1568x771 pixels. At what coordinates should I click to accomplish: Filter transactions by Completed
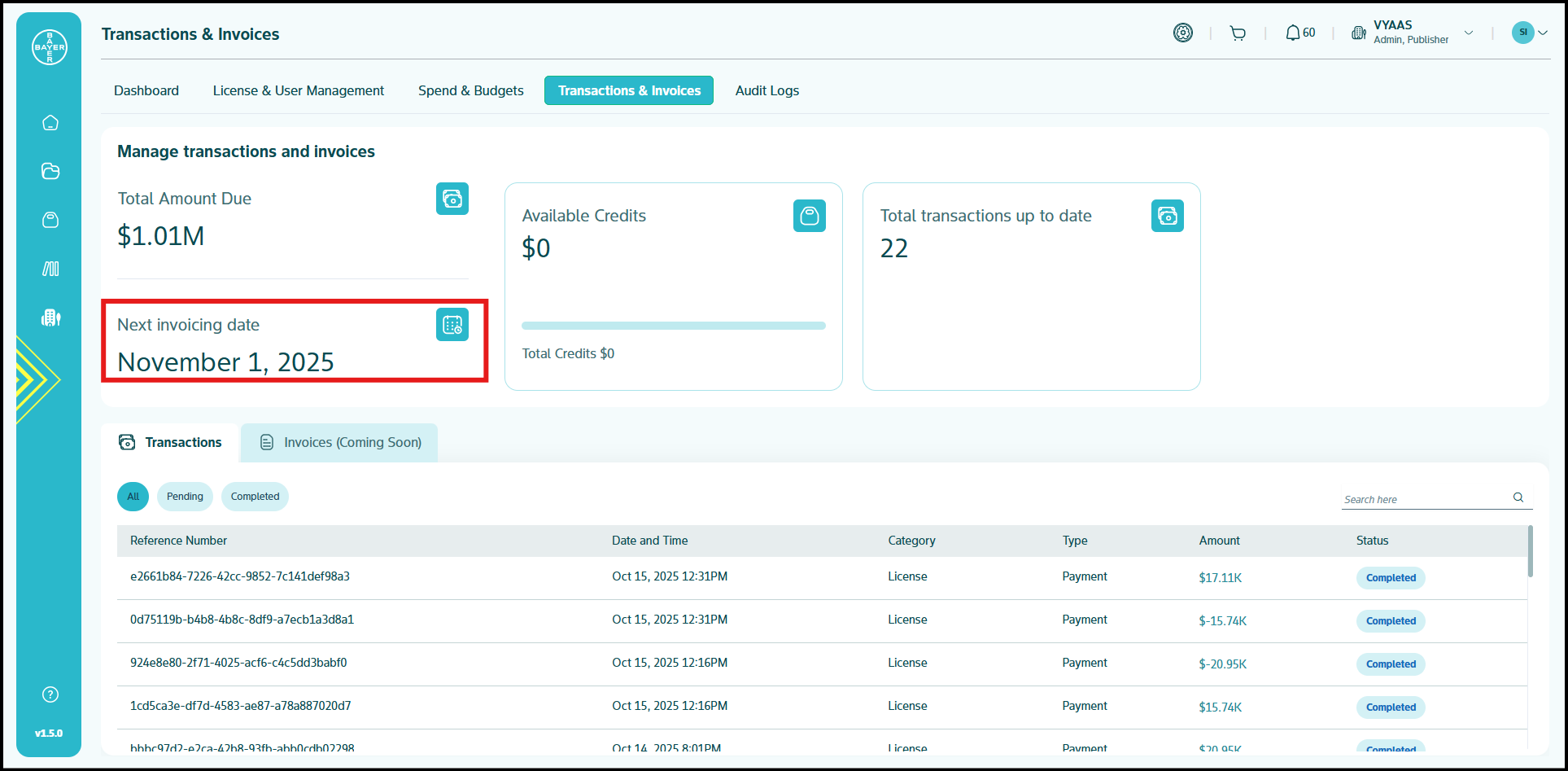tap(255, 497)
